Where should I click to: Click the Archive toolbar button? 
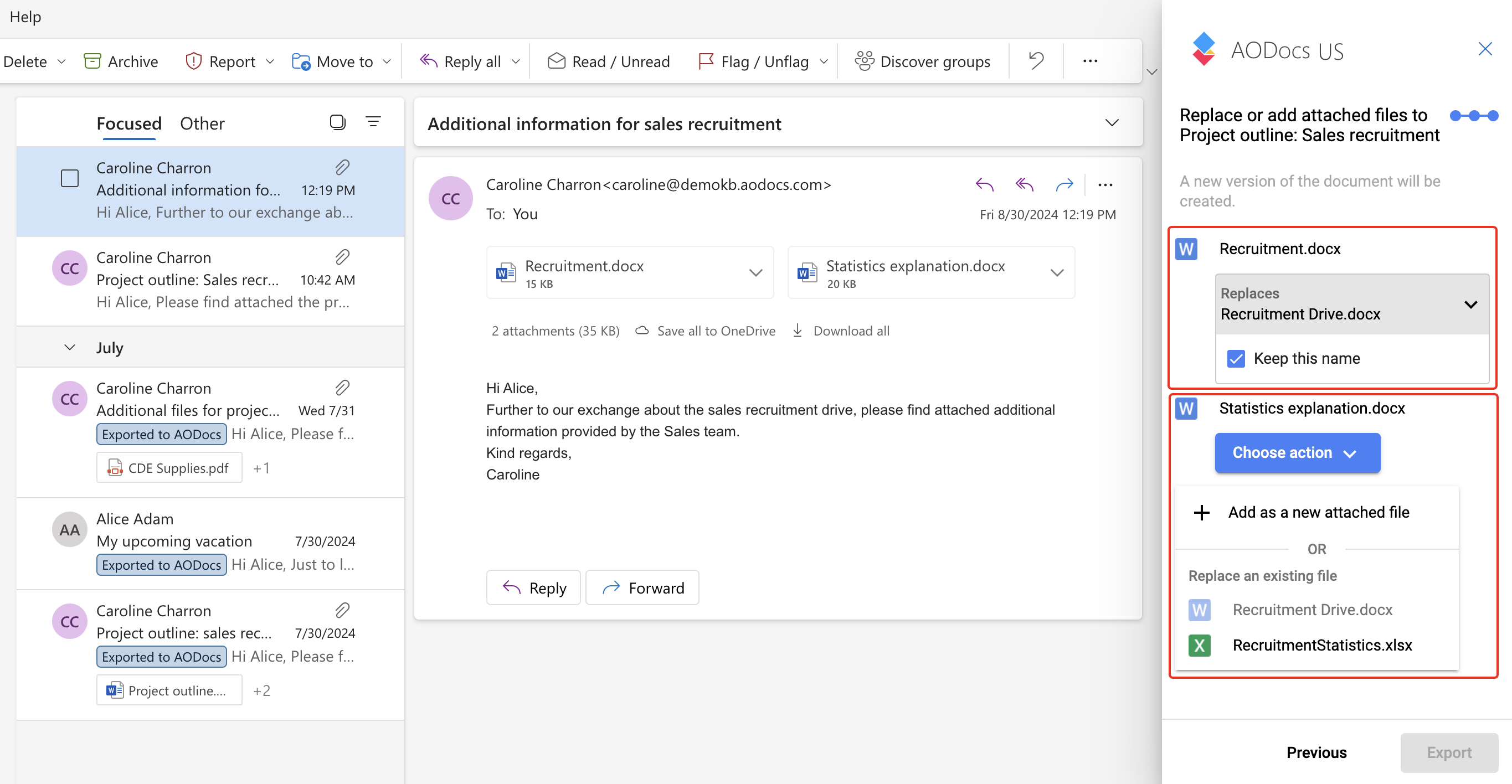(120, 61)
